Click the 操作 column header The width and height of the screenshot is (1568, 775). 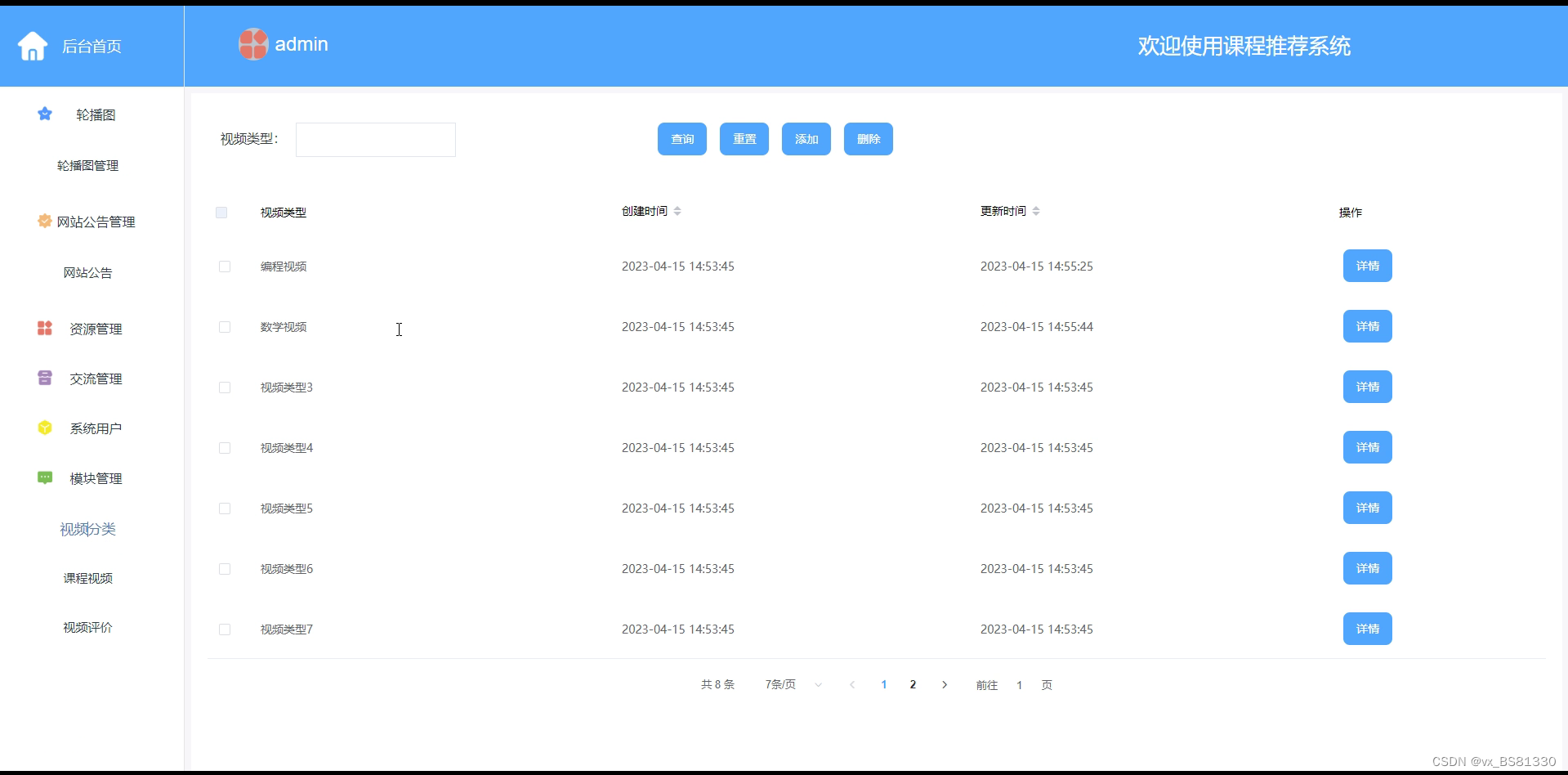coord(1351,213)
